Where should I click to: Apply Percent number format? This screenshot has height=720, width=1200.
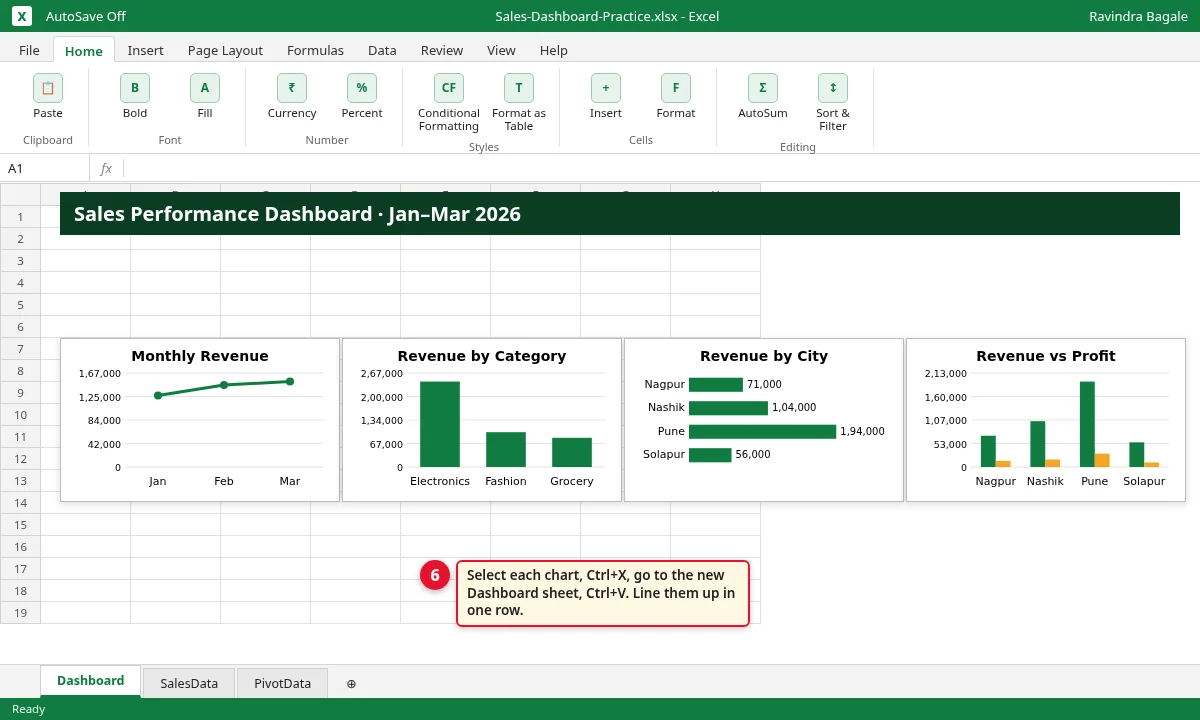(x=362, y=88)
